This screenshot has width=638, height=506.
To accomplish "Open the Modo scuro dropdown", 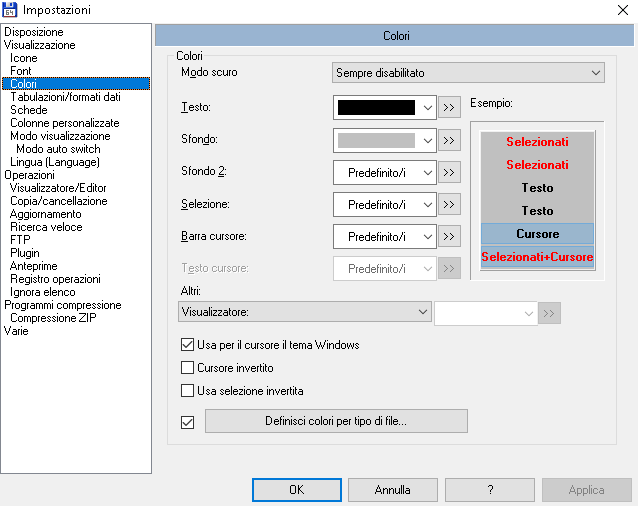I will pyautogui.click(x=468, y=73).
